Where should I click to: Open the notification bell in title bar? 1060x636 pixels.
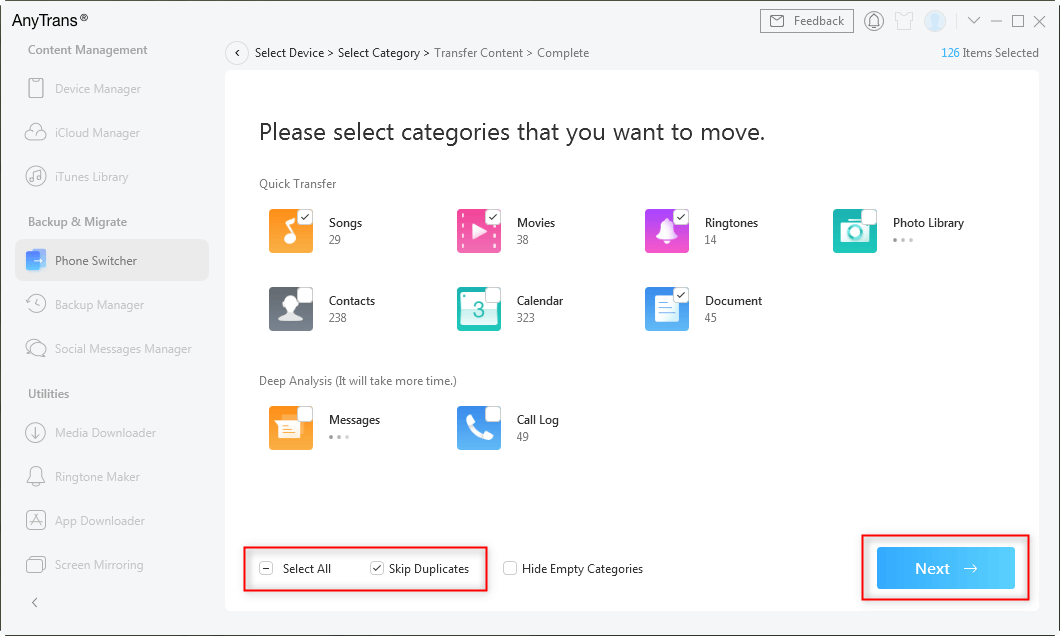(x=874, y=21)
